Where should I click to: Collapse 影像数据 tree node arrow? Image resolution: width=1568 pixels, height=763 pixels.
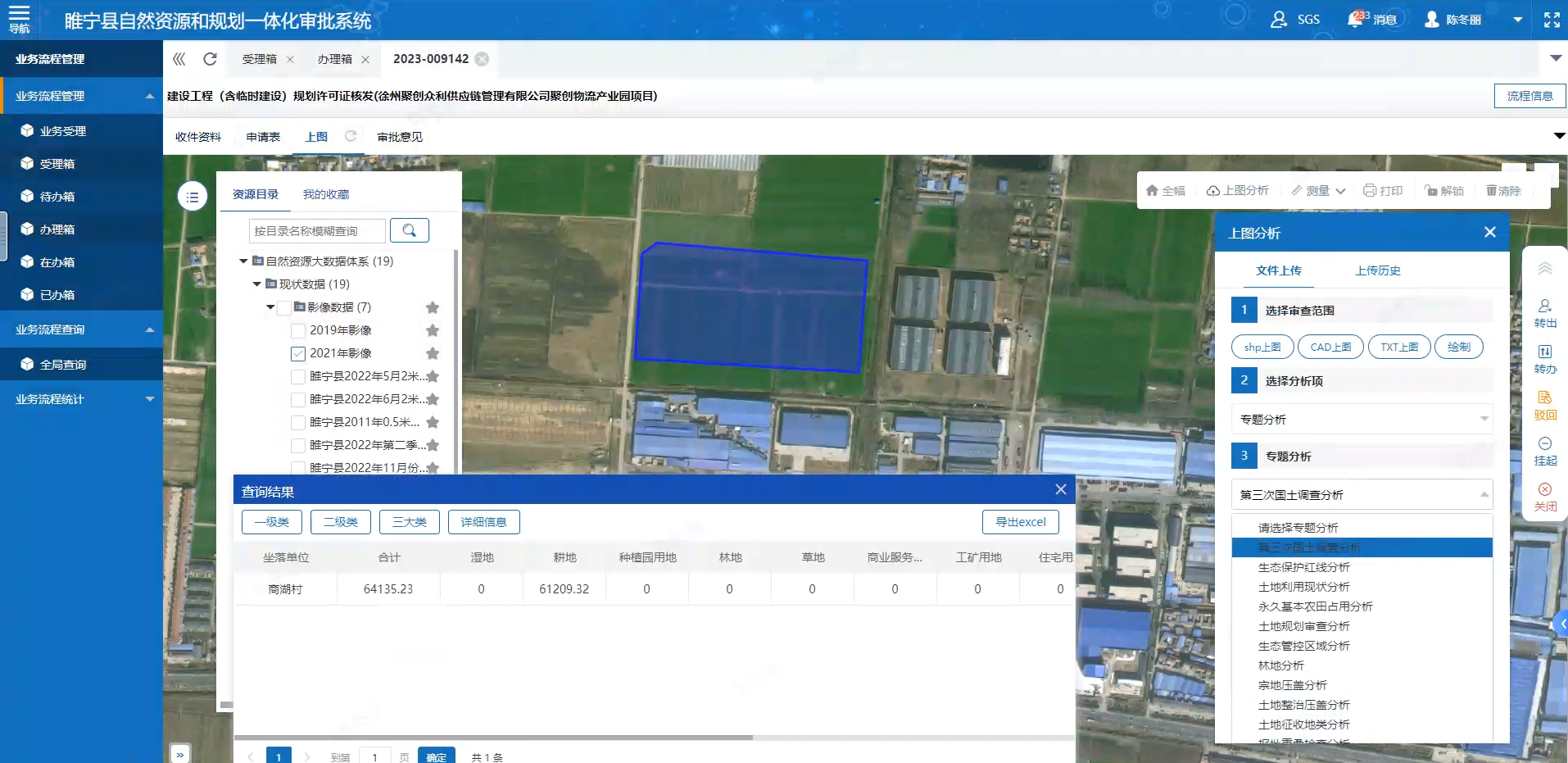270,307
